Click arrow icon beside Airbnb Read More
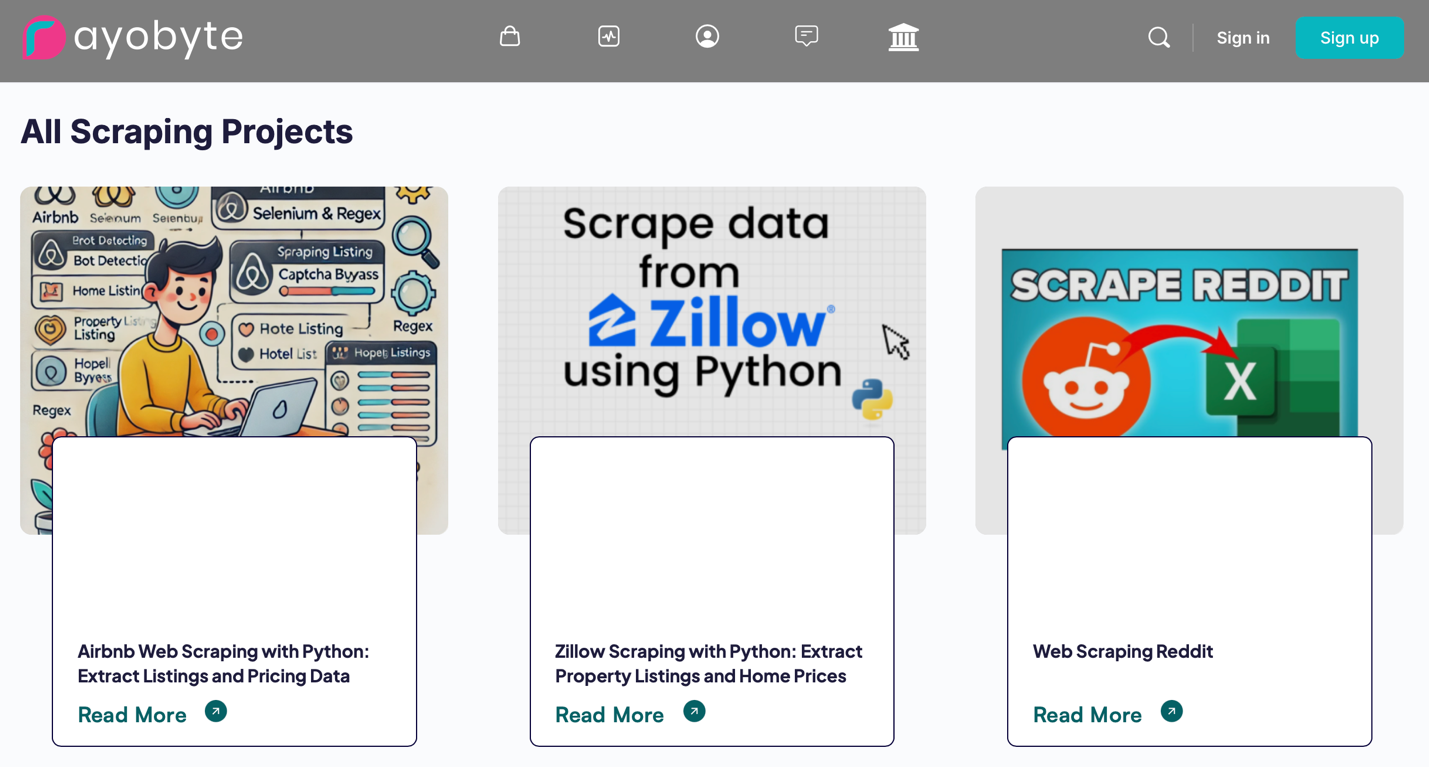This screenshot has height=767, width=1429. pyautogui.click(x=216, y=711)
